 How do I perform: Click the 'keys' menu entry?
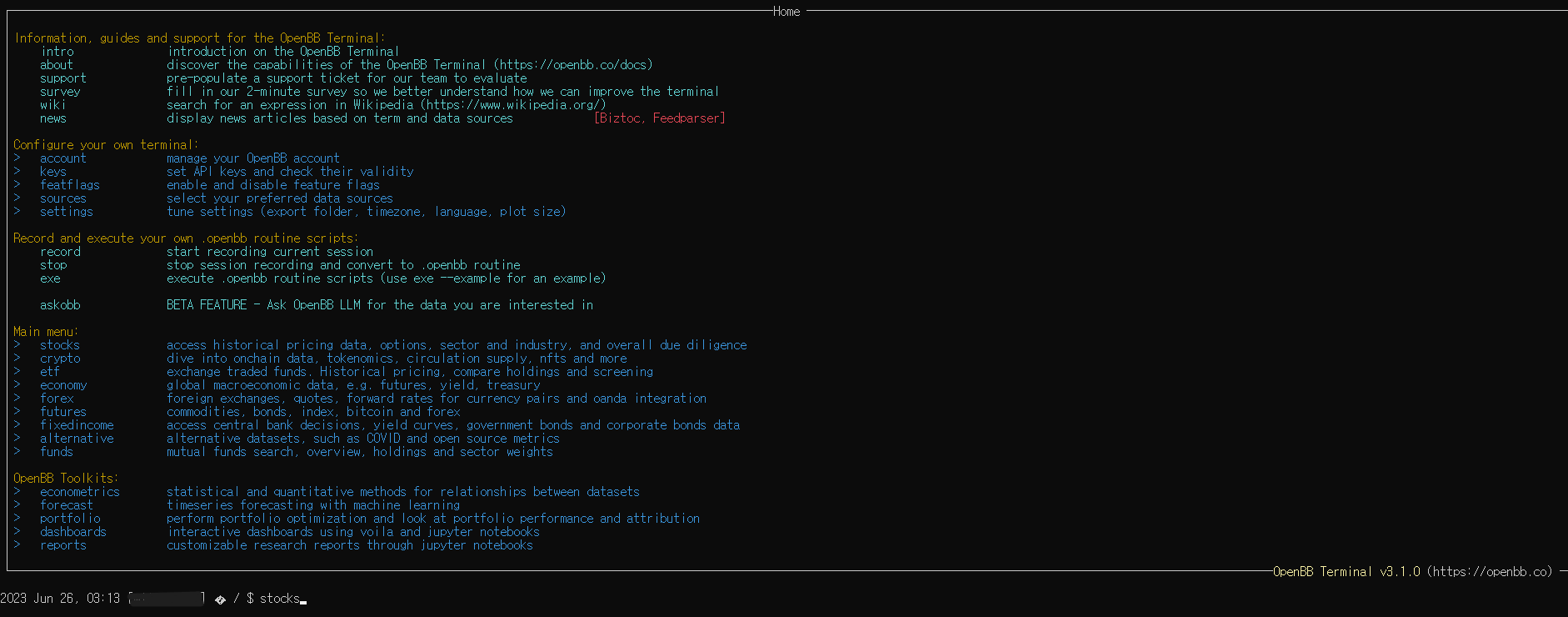53,172
